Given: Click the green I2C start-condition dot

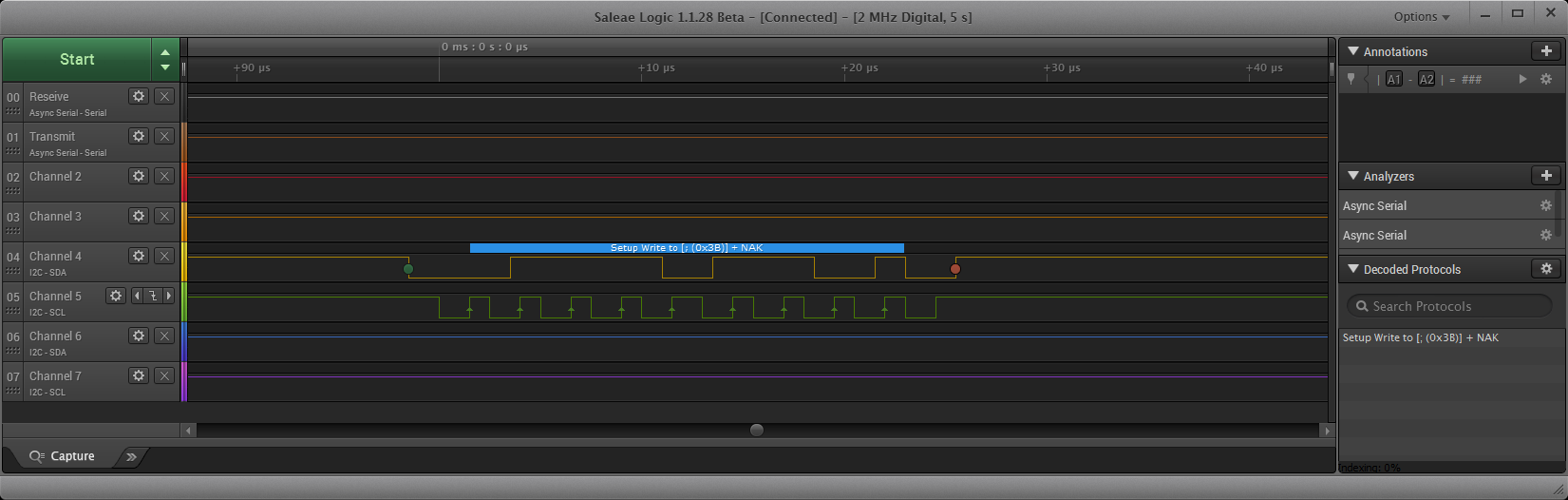Looking at the screenshot, I should (408, 269).
